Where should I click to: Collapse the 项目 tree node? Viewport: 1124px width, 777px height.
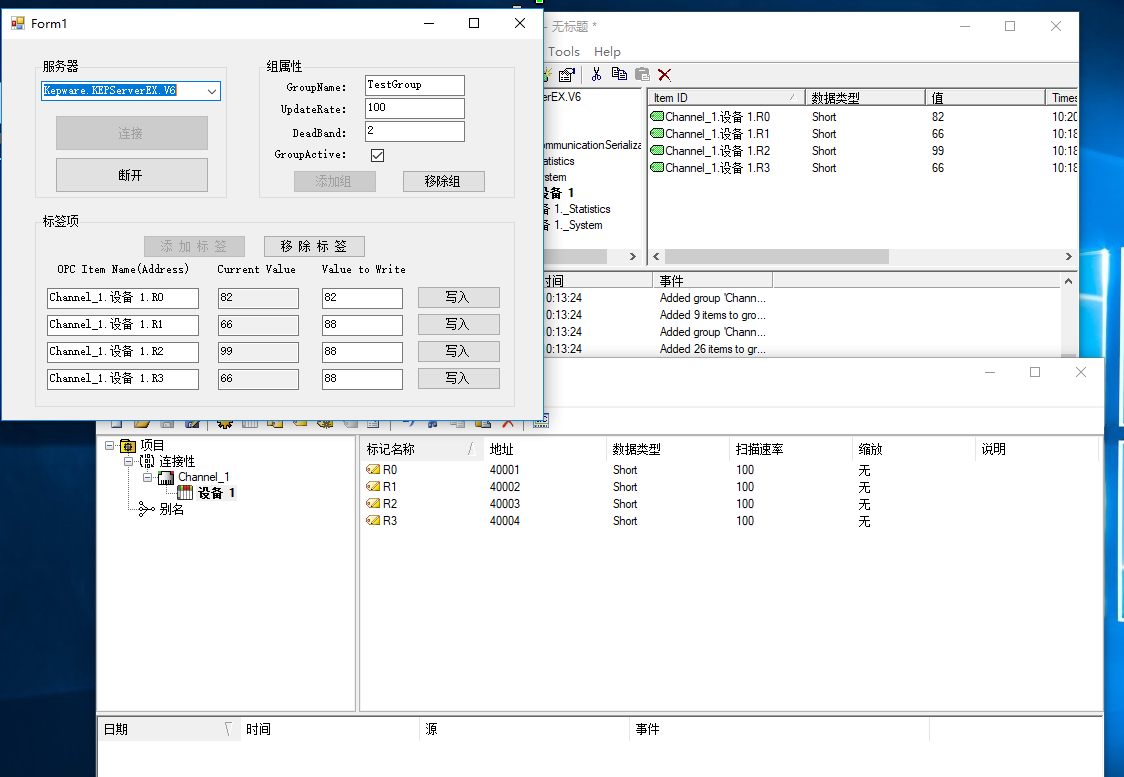(109, 446)
